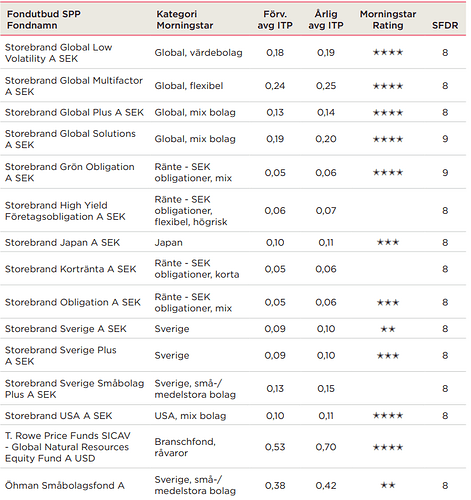Image resolution: width=471 pixels, height=500 pixels.
Task: Open T. Rowe Price Global Natural Resources fund
Action: [x=68, y=447]
